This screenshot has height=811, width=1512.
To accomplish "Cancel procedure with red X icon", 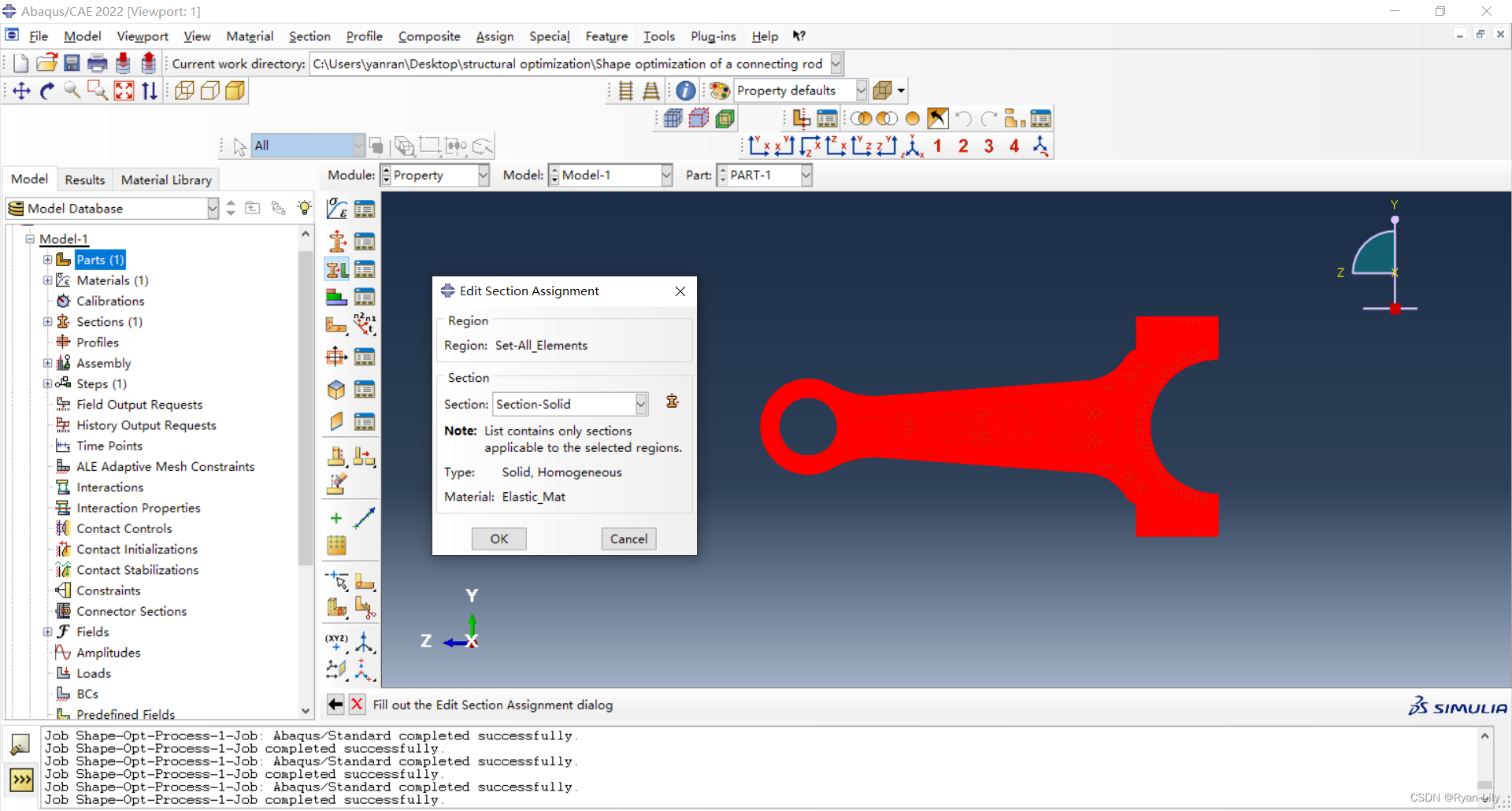I will tap(357, 704).
